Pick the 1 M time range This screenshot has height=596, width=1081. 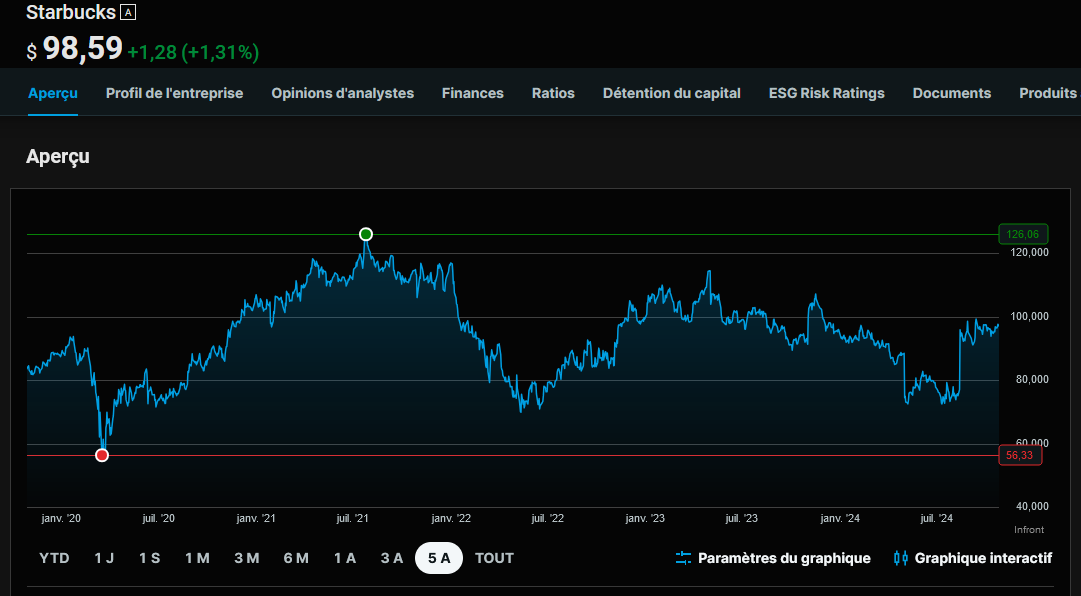(x=197, y=558)
